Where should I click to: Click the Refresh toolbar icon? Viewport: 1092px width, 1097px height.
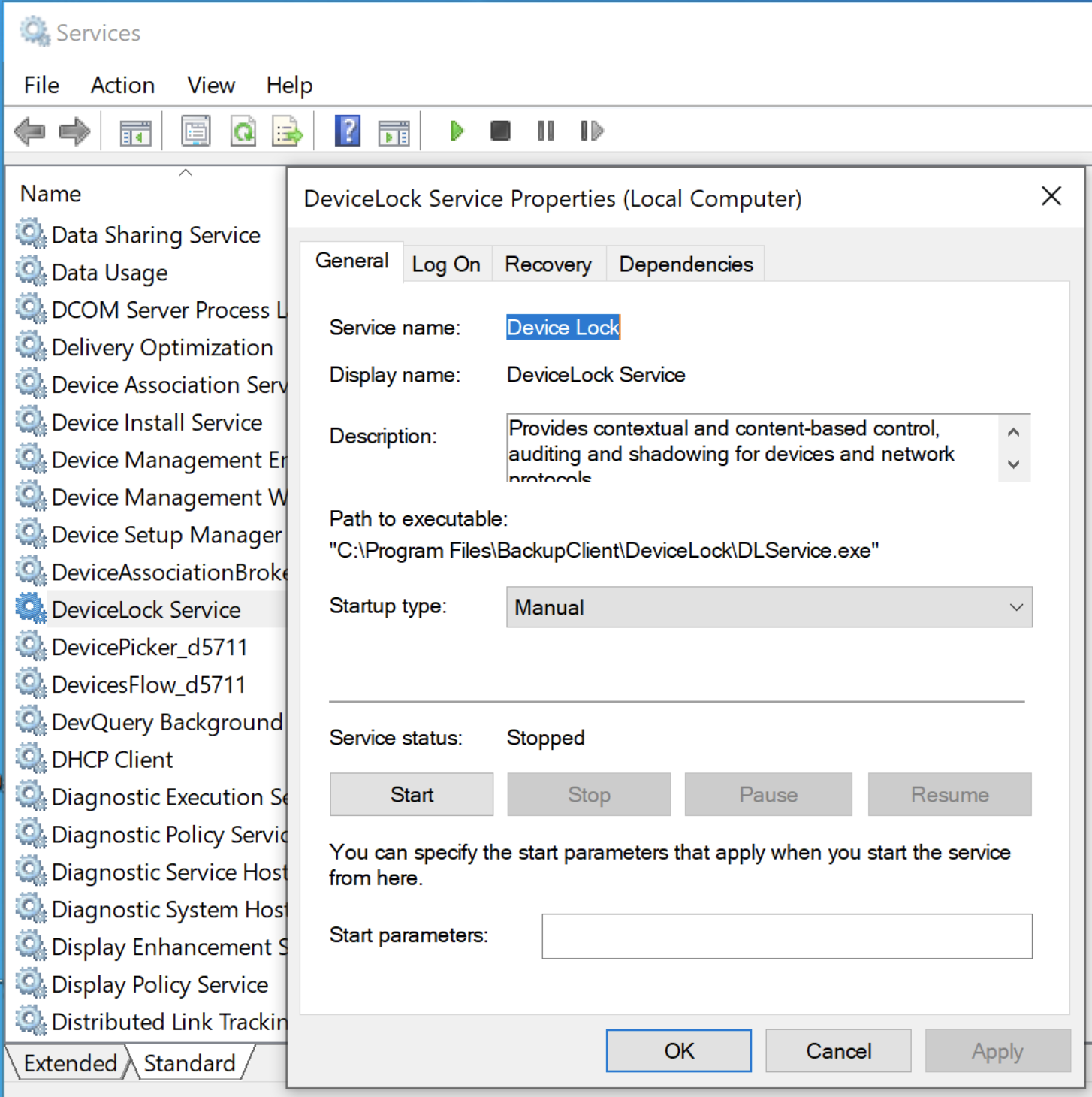click(243, 131)
